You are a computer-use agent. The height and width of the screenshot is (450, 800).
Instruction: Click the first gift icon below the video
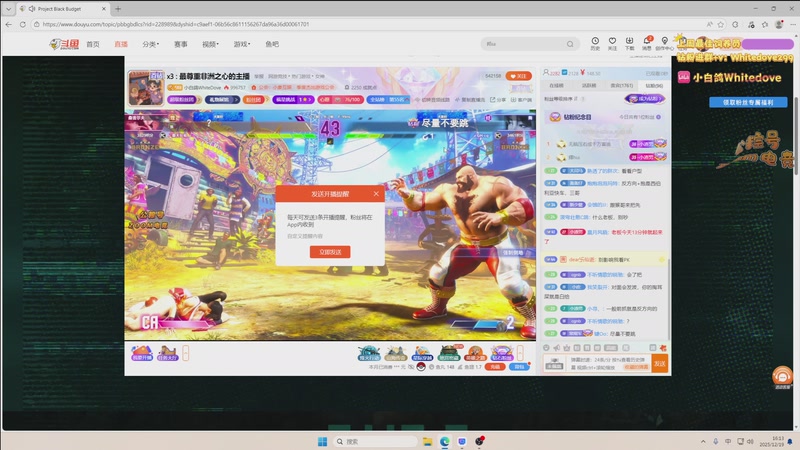coord(142,353)
